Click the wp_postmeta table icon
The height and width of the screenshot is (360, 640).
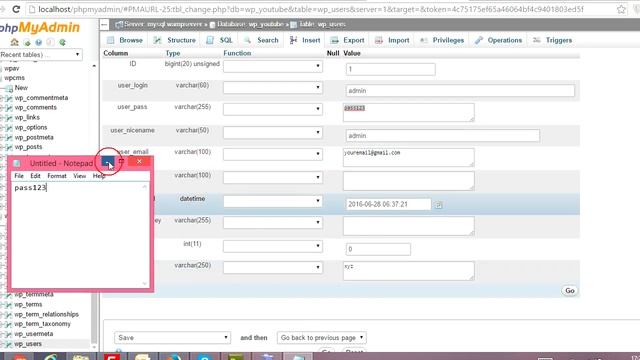(x=9, y=138)
